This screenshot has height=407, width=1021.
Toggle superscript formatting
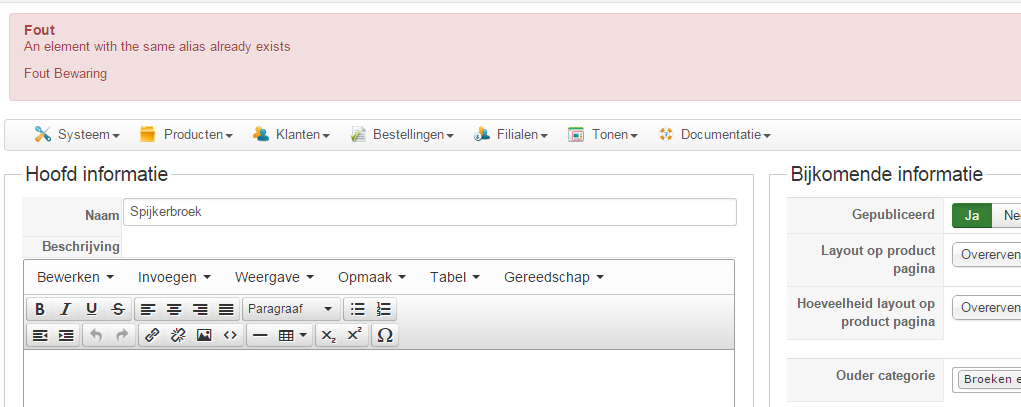point(354,336)
